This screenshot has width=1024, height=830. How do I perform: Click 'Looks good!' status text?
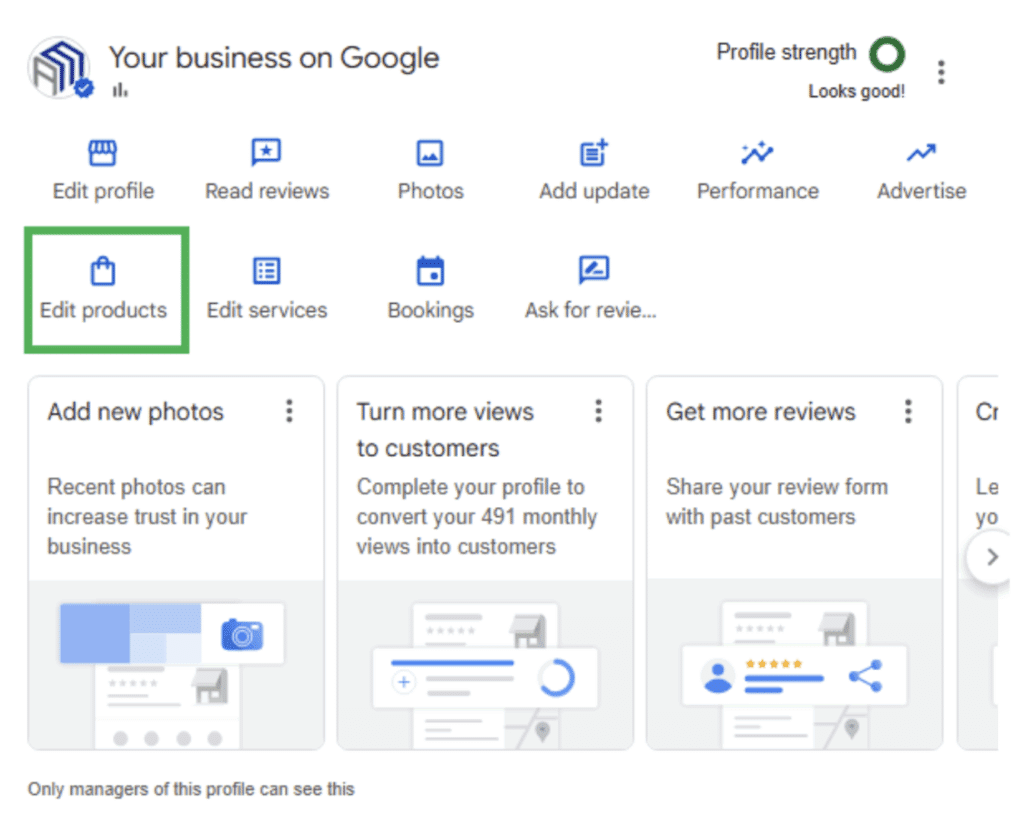point(857,91)
